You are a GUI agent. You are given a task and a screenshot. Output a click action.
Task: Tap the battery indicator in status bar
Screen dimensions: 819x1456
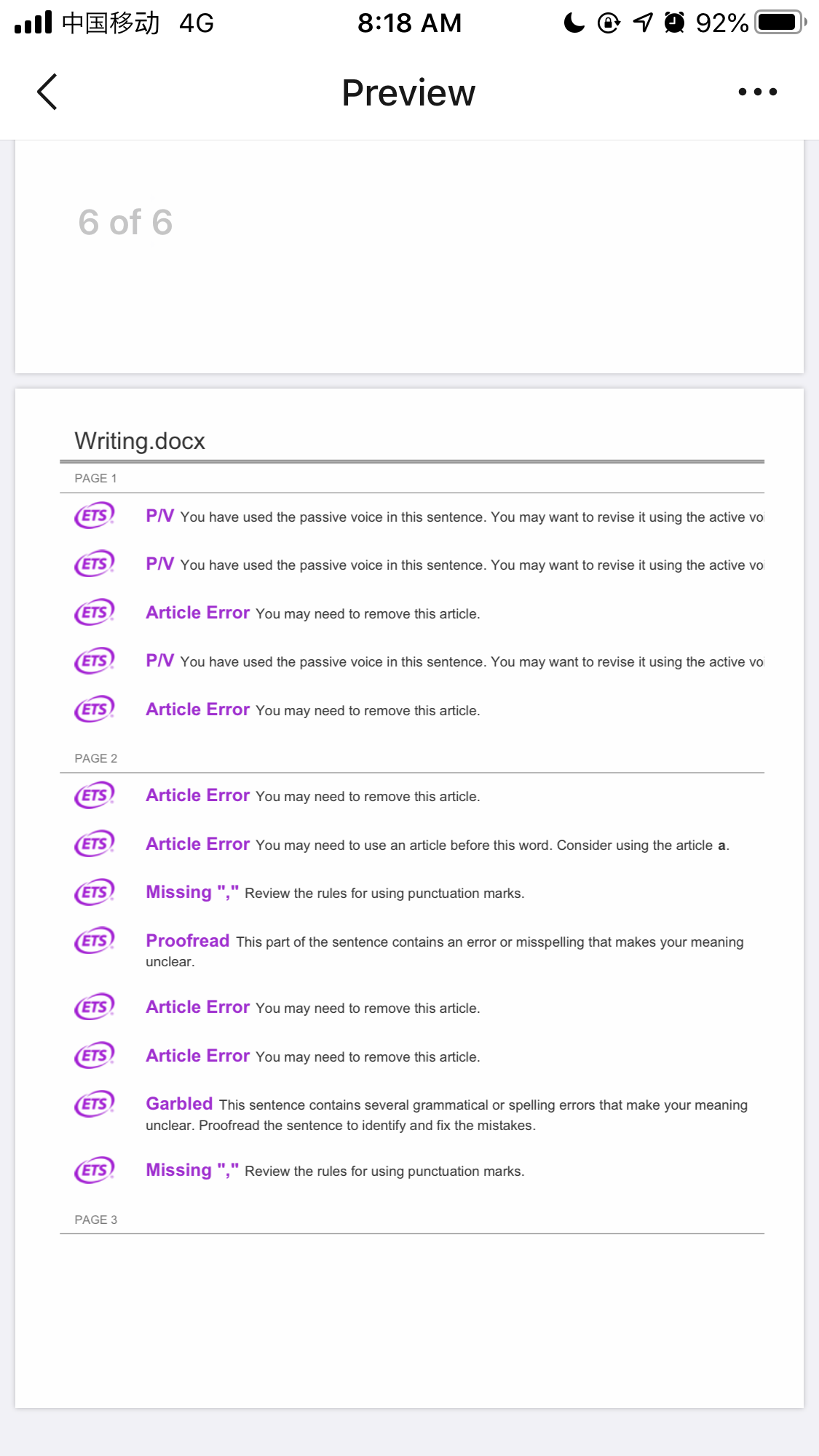(781, 23)
